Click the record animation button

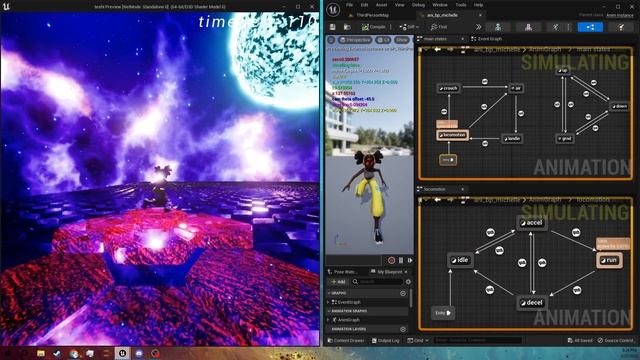click(391, 260)
